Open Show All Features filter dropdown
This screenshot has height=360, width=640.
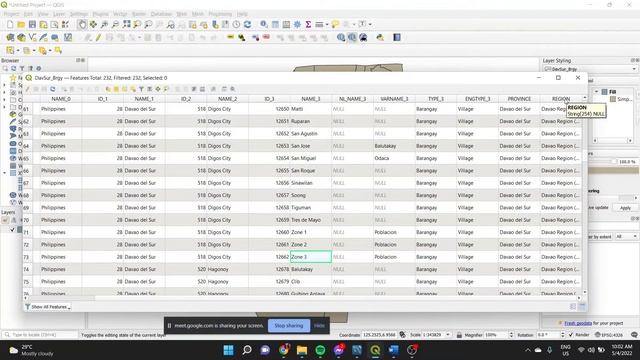48,307
